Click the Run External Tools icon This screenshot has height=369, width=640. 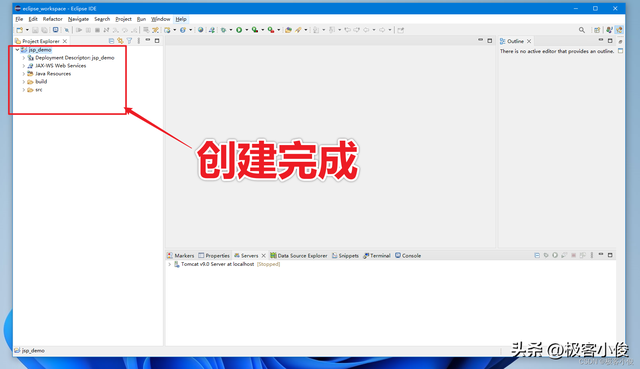tap(271, 30)
